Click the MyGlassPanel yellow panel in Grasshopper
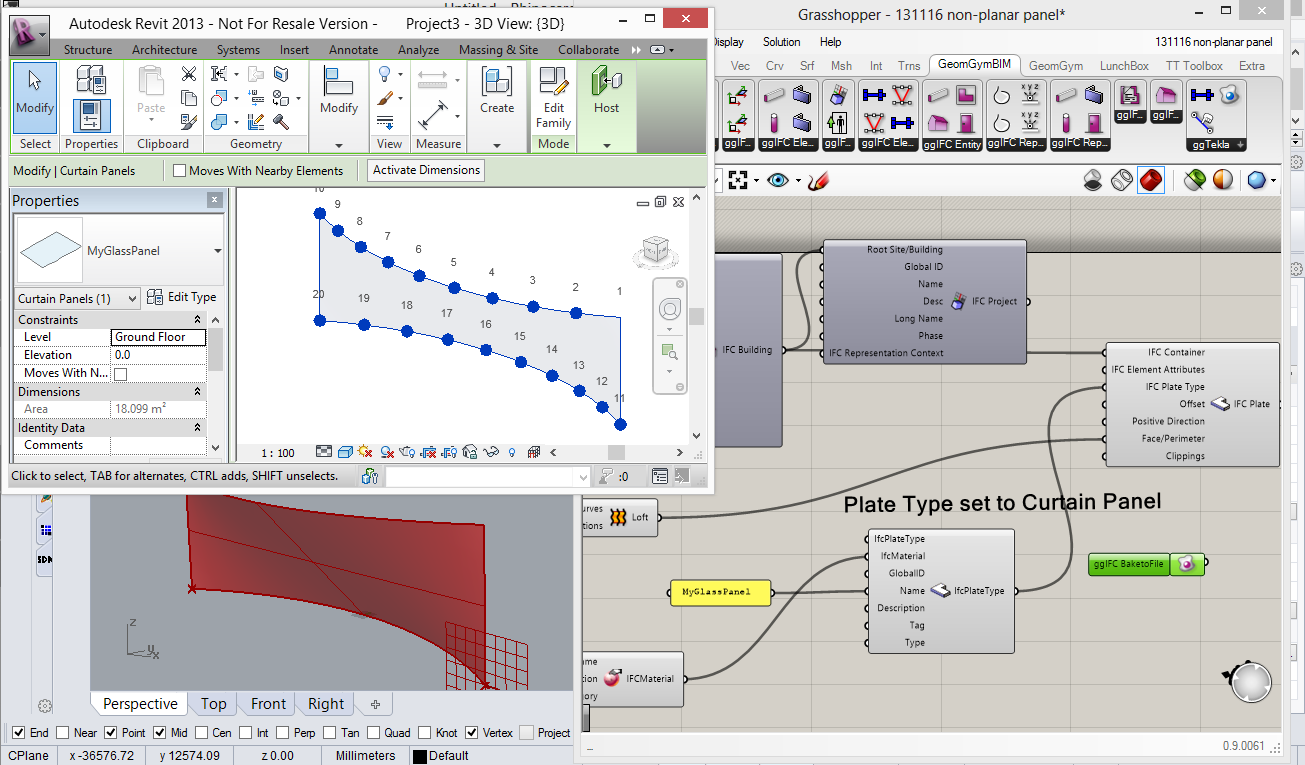1305x765 pixels. (720, 593)
